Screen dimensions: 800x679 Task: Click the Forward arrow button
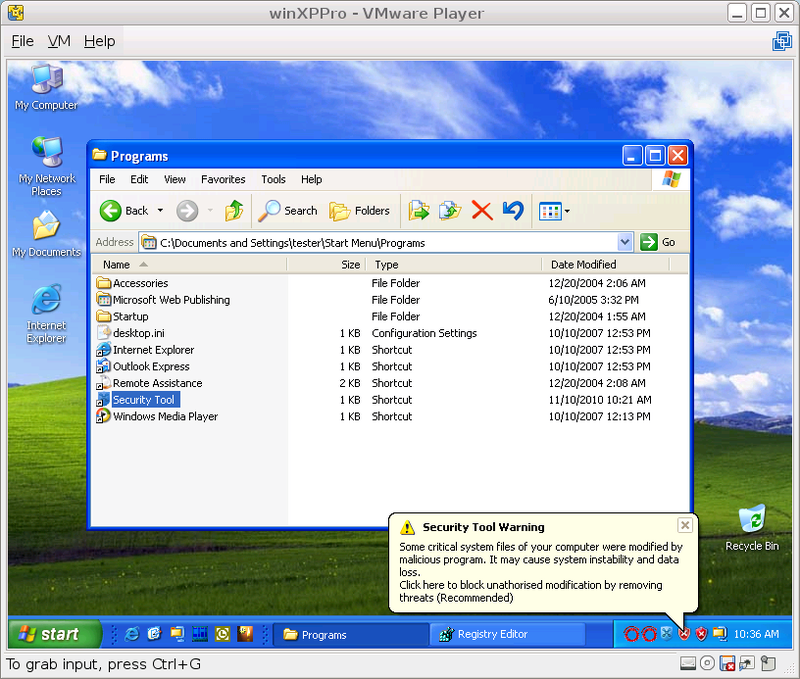click(187, 211)
